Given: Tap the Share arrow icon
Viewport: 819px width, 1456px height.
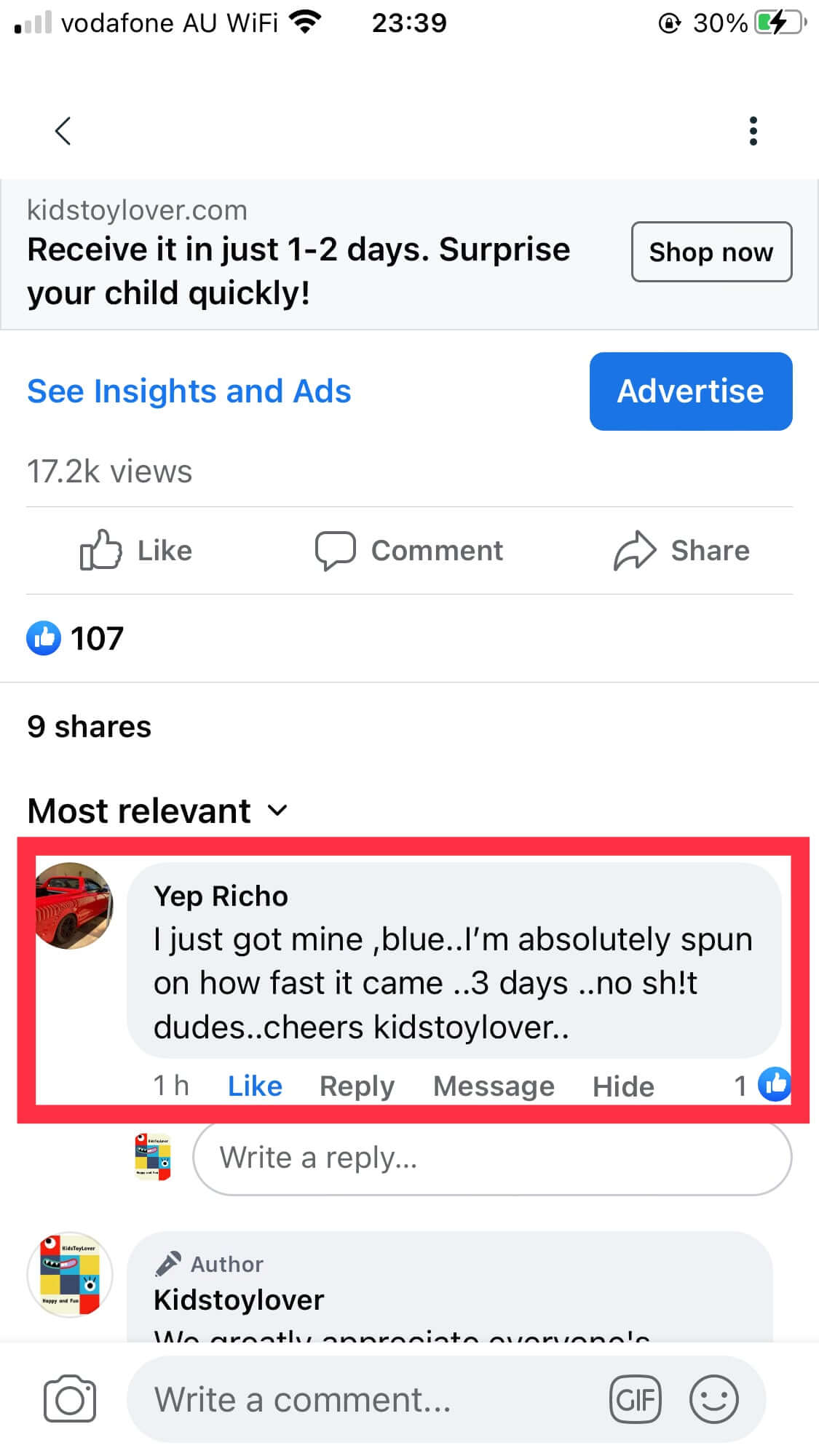Looking at the screenshot, I should pos(635,550).
